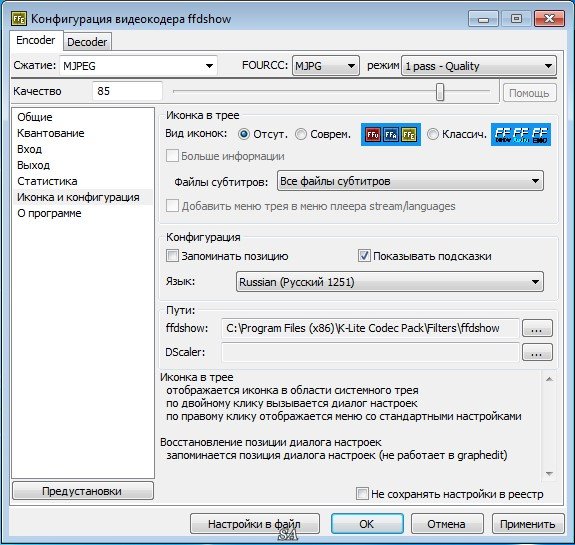Image resolution: width=575 pixels, height=545 pixels.
Task: Click the Предустановки button
Action: [x=83, y=491]
